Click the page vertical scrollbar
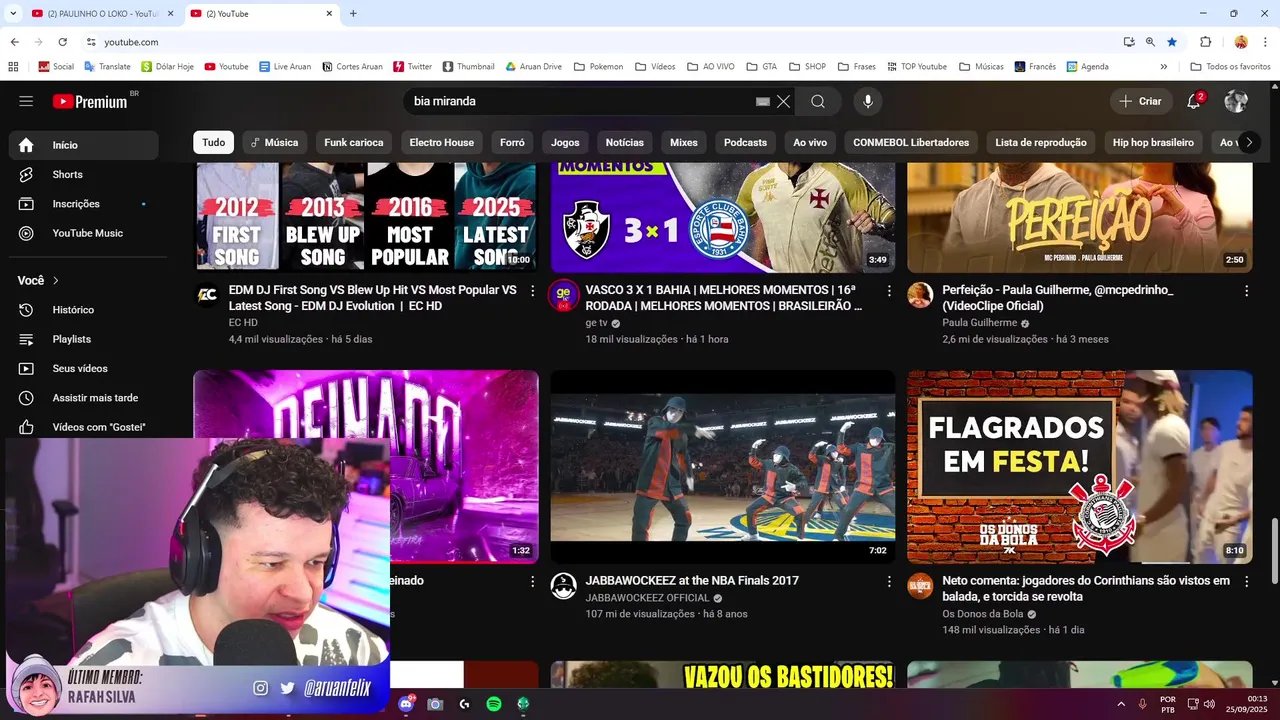This screenshot has width=1280, height=720. pyautogui.click(x=1274, y=552)
